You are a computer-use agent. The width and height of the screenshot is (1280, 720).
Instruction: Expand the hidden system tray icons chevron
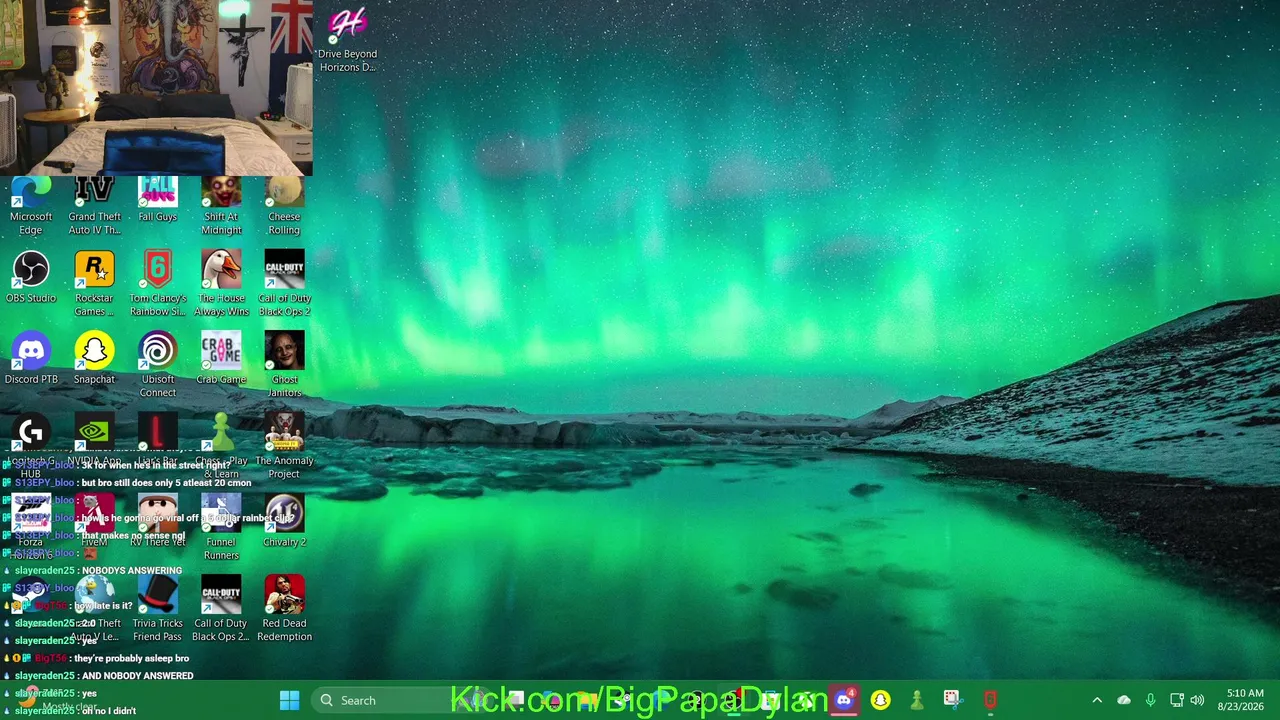point(1097,700)
